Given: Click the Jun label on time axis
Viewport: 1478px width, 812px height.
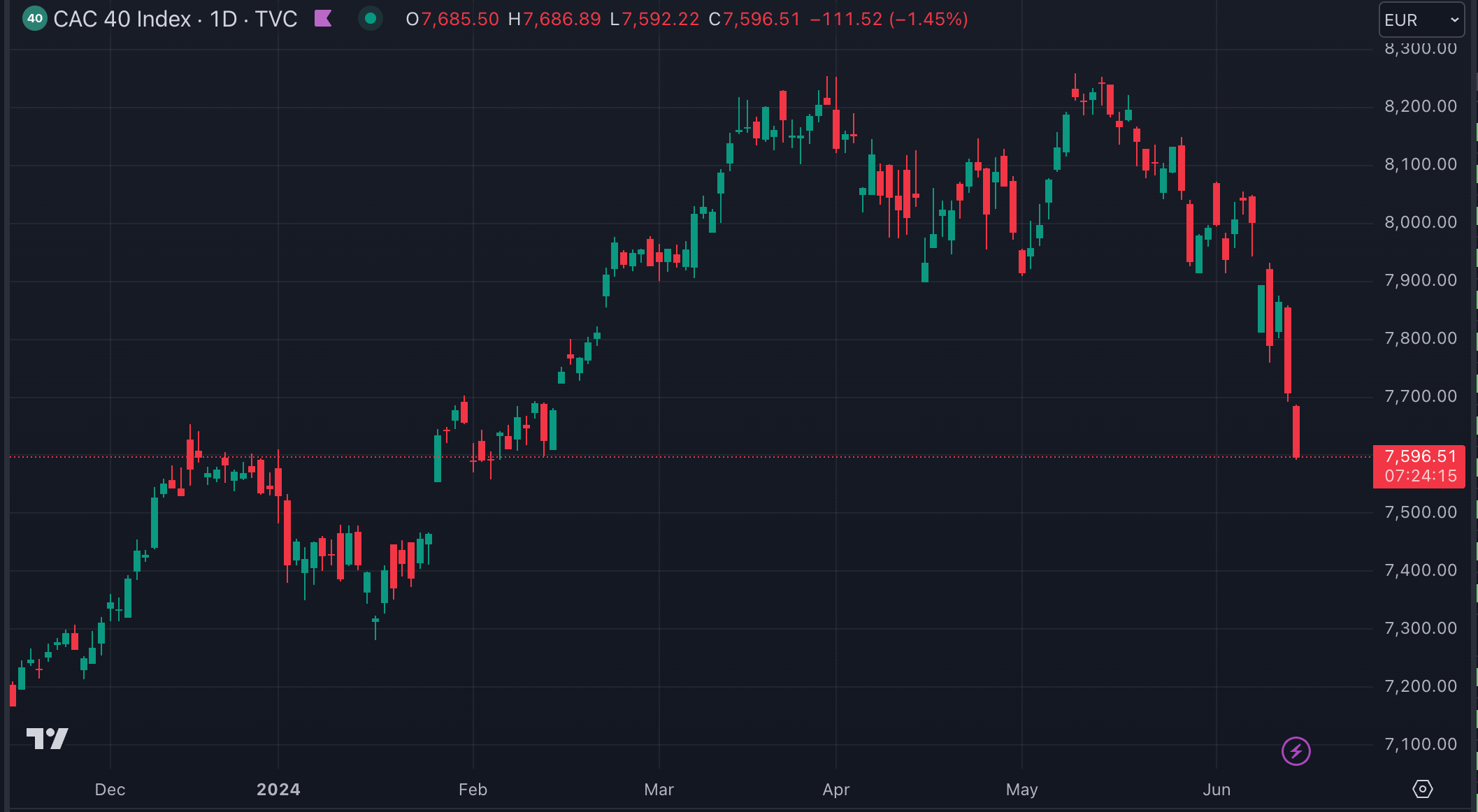Looking at the screenshot, I should [1216, 790].
